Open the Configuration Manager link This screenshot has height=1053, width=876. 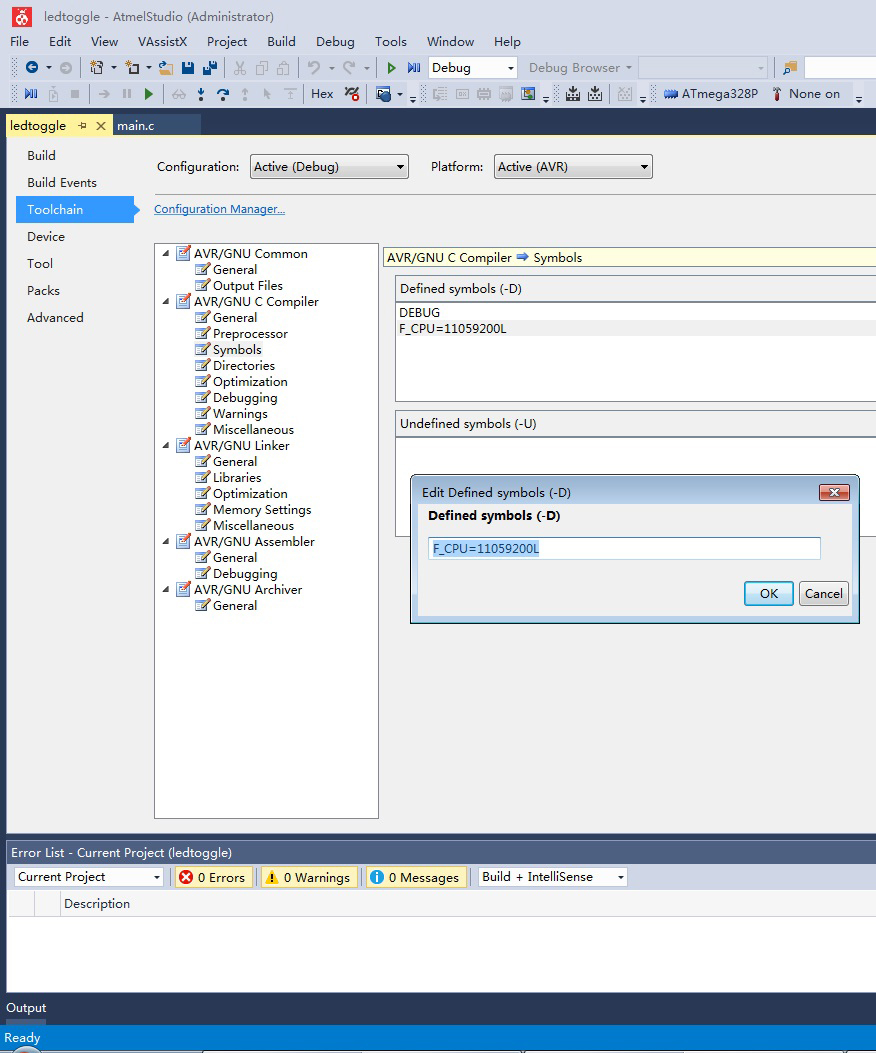pos(220,209)
